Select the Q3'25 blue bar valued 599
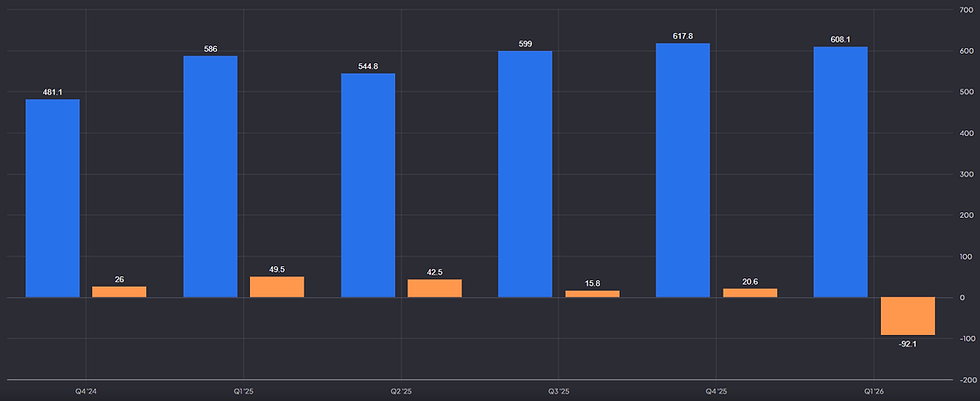 525,174
